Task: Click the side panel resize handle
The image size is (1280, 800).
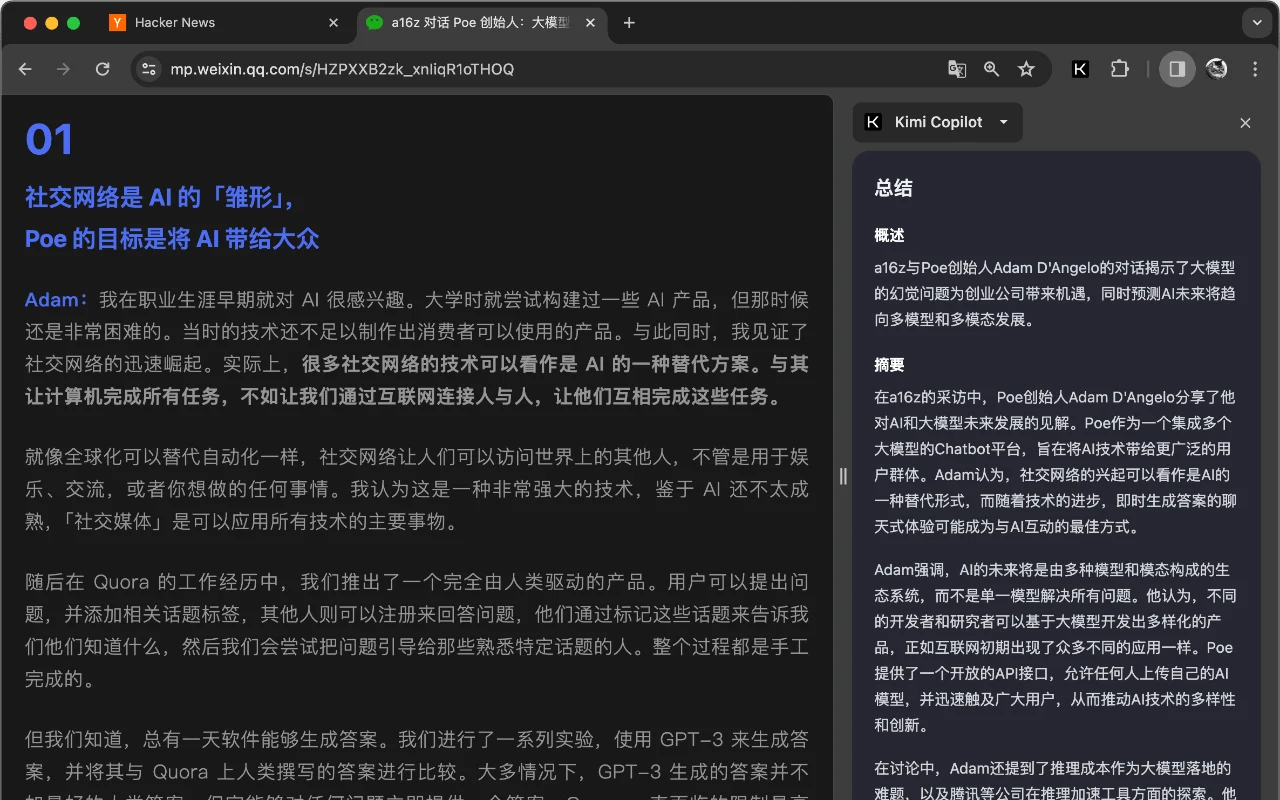Action: tap(843, 477)
